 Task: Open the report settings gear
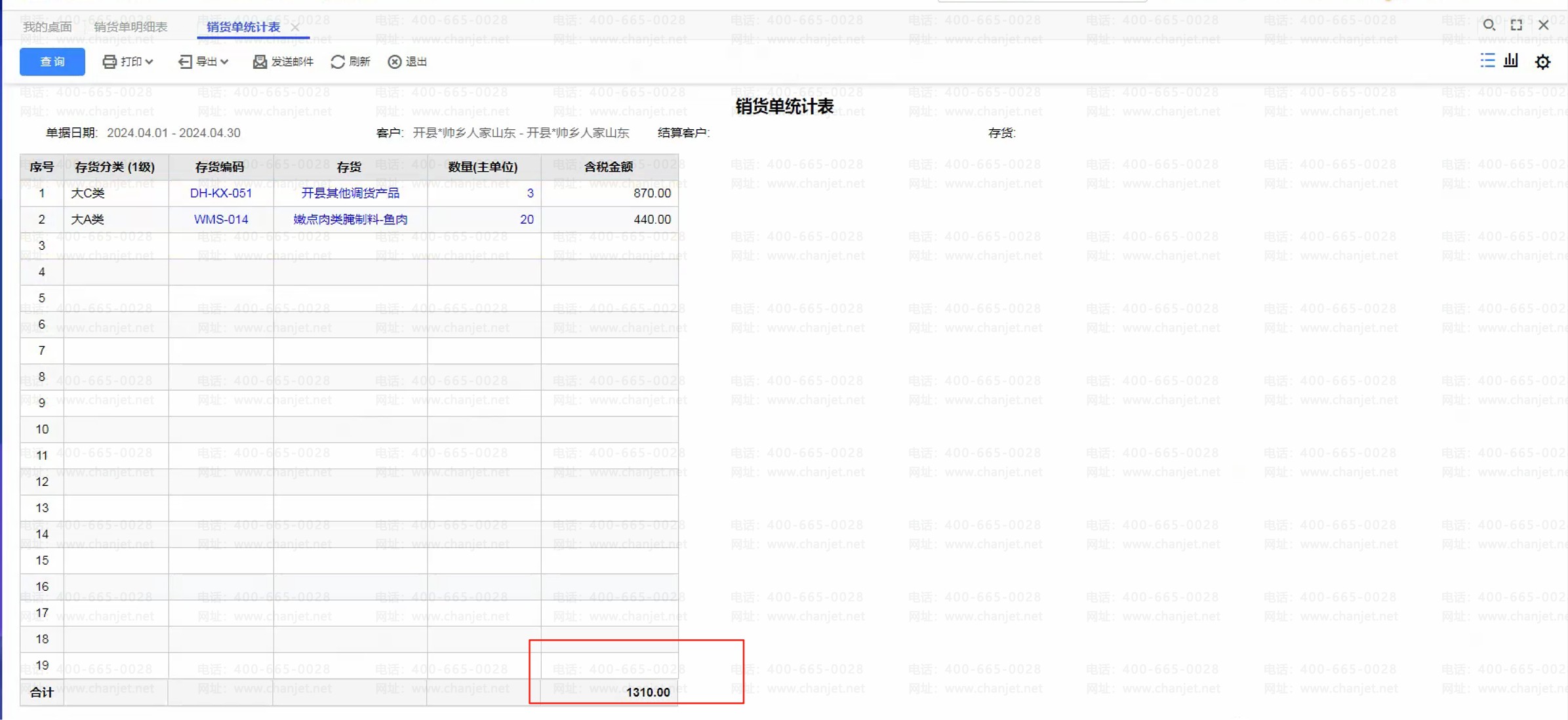[x=1542, y=62]
